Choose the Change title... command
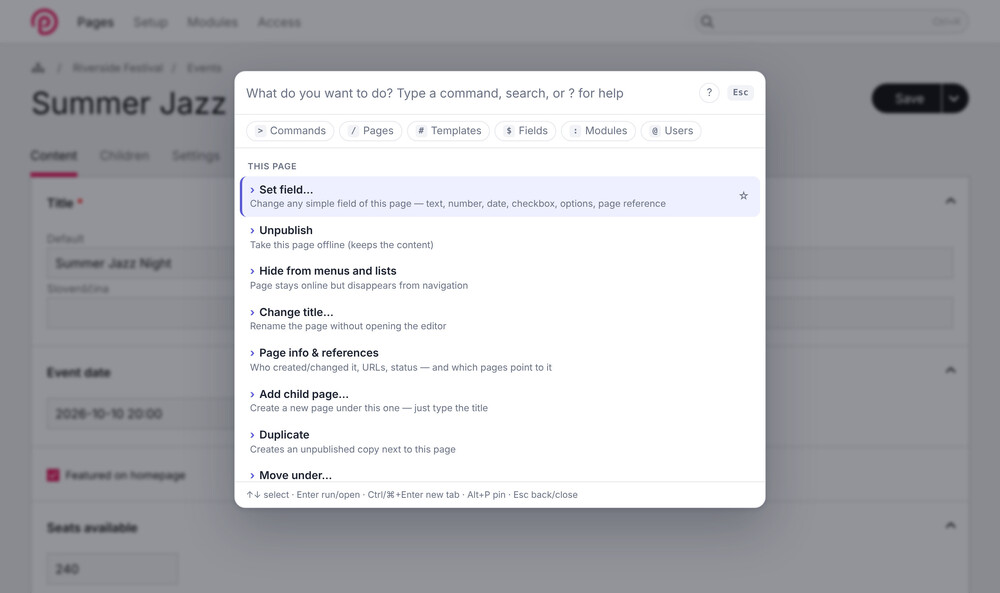 500,319
